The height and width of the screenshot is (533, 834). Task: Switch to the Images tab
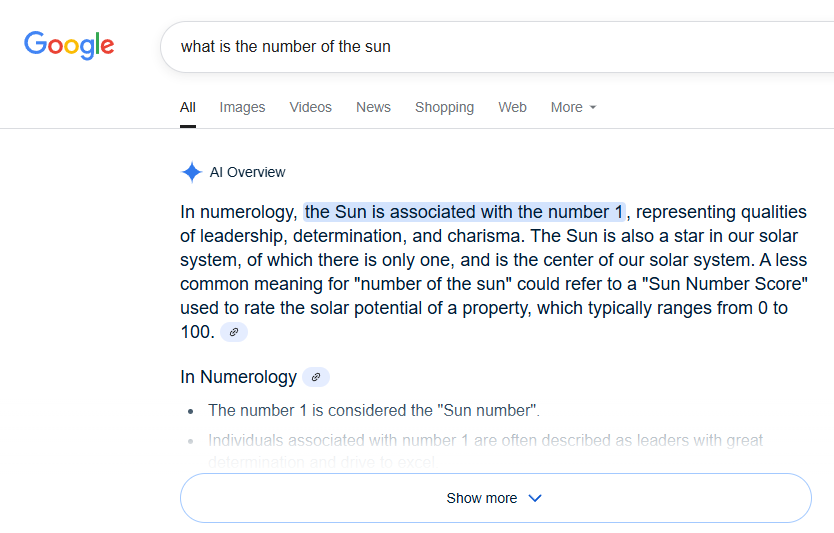[x=242, y=107]
